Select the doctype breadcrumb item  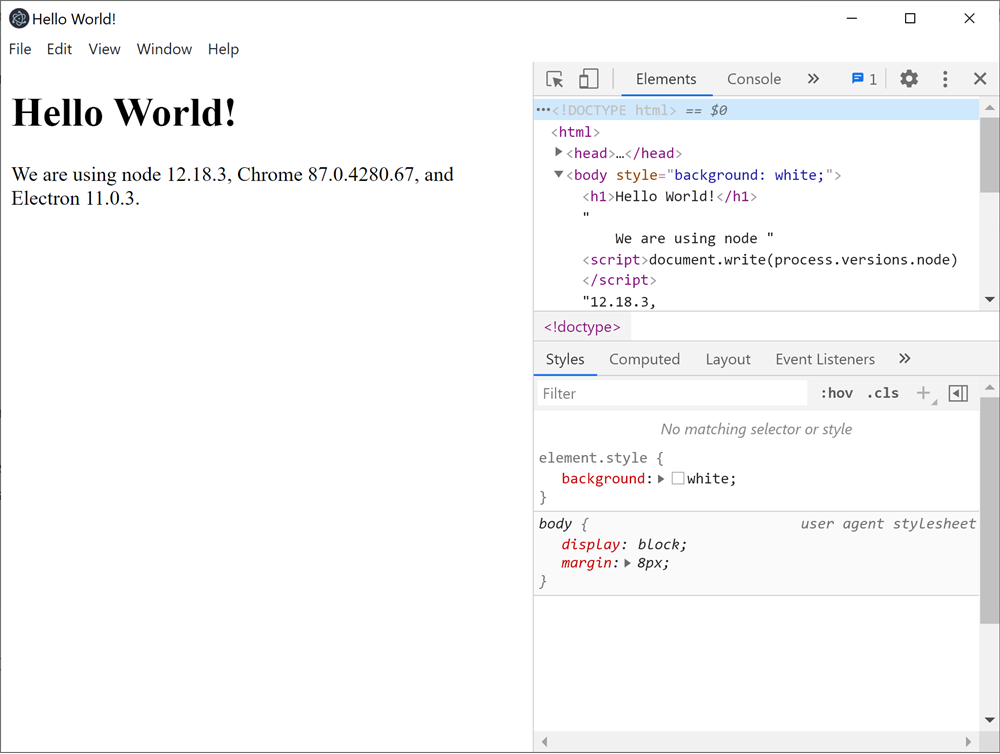pyautogui.click(x=581, y=326)
